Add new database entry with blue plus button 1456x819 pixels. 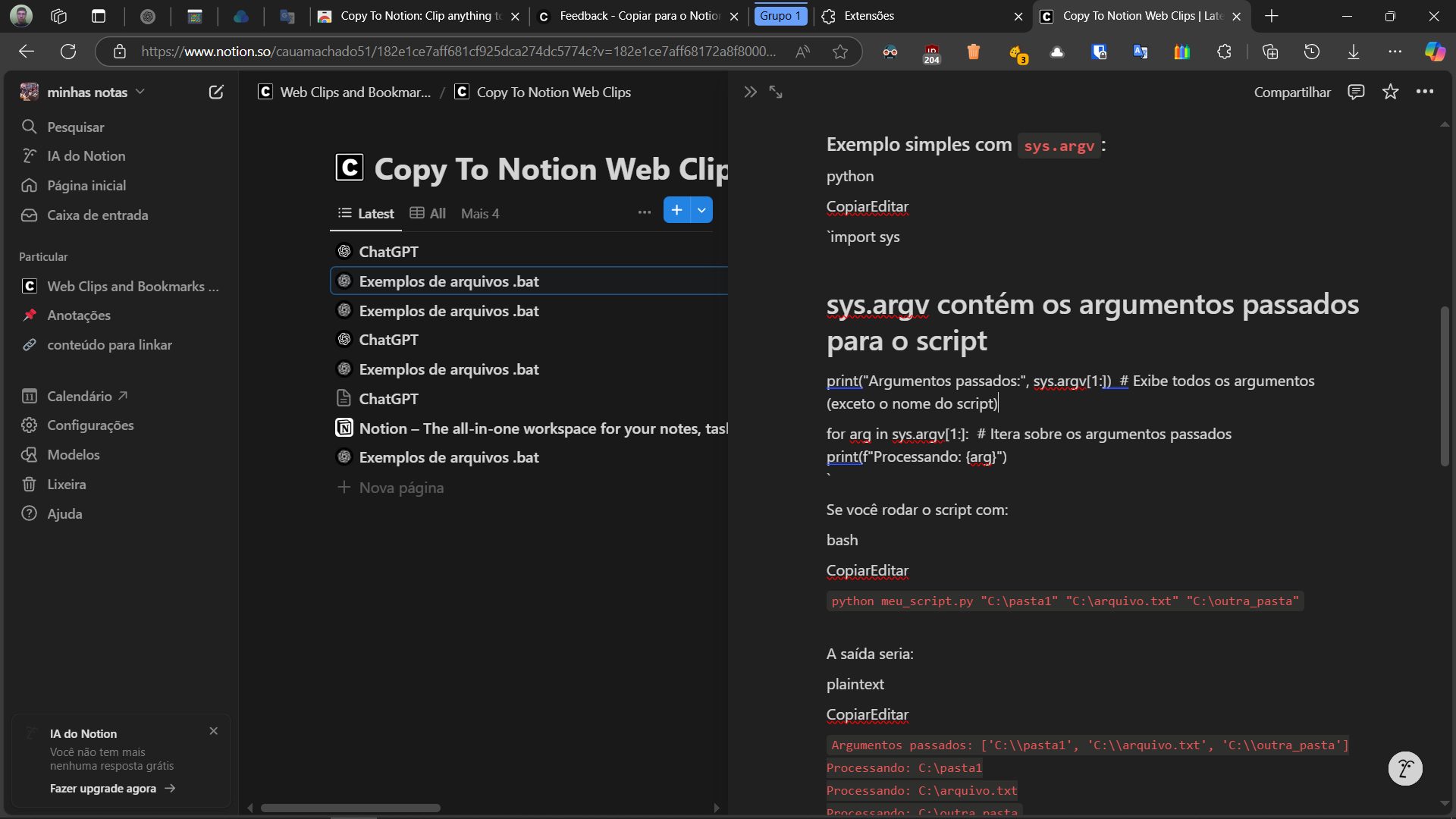click(676, 210)
